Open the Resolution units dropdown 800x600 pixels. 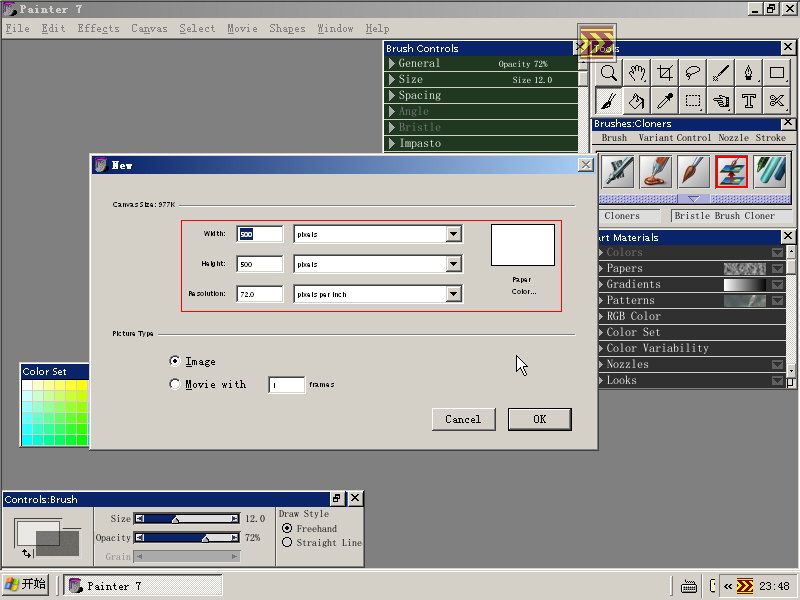pyautogui.click(x=453, y=294)
